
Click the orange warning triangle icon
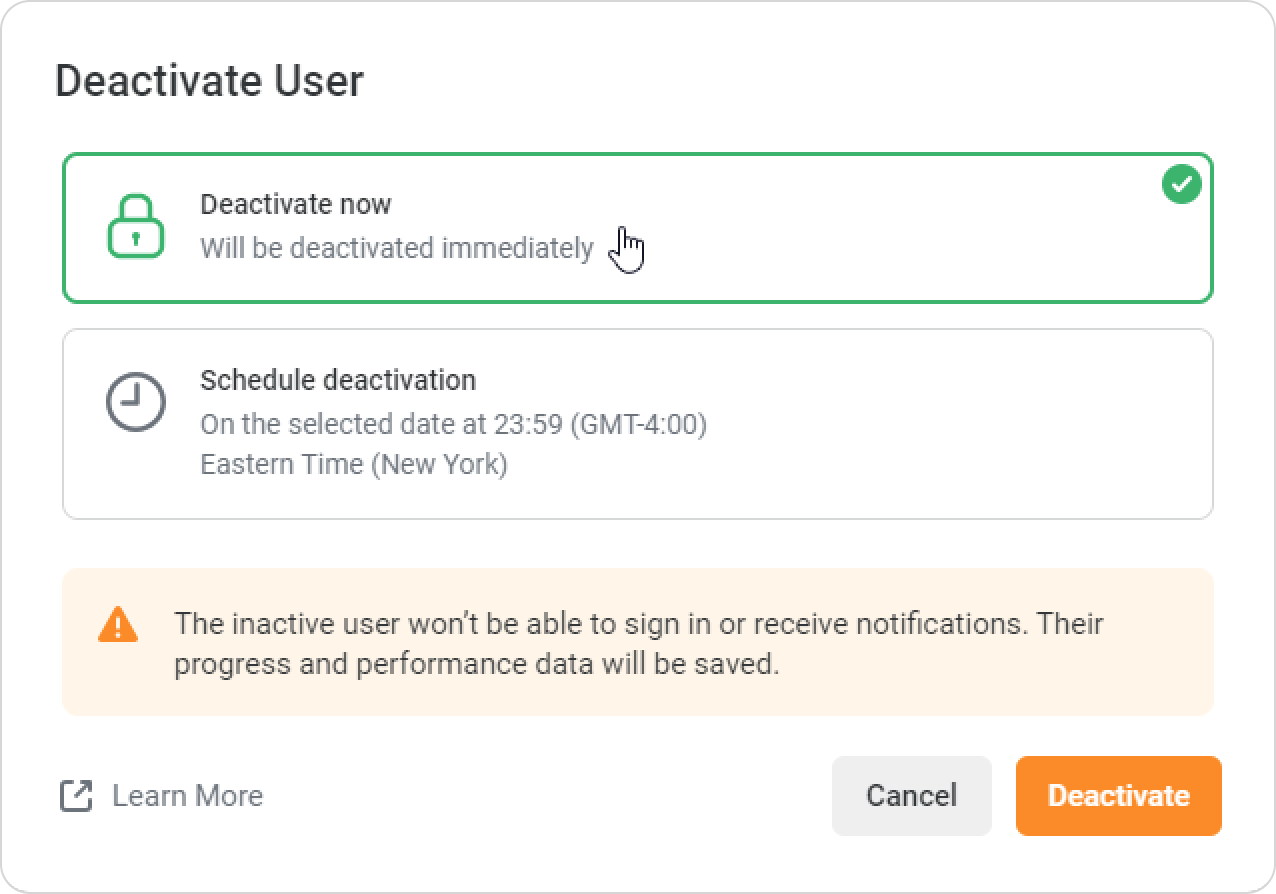(118, 624)
